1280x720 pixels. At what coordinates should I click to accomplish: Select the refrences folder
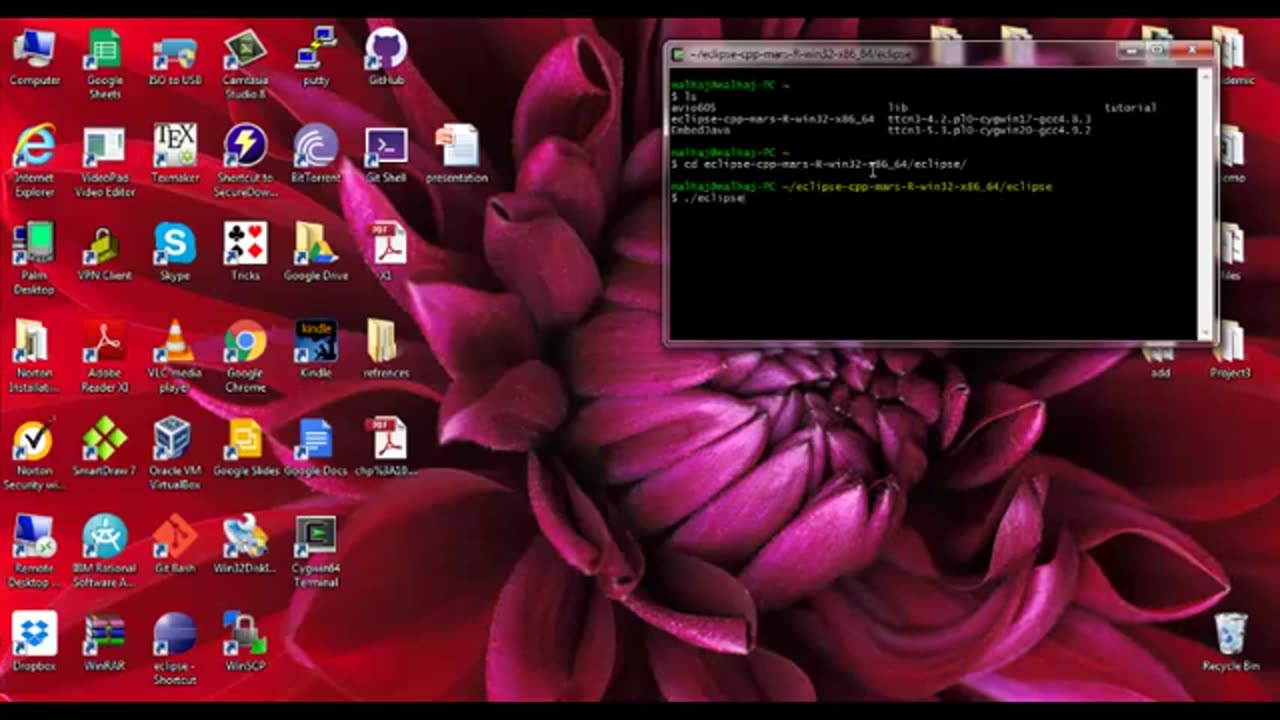tap(386, 349)
